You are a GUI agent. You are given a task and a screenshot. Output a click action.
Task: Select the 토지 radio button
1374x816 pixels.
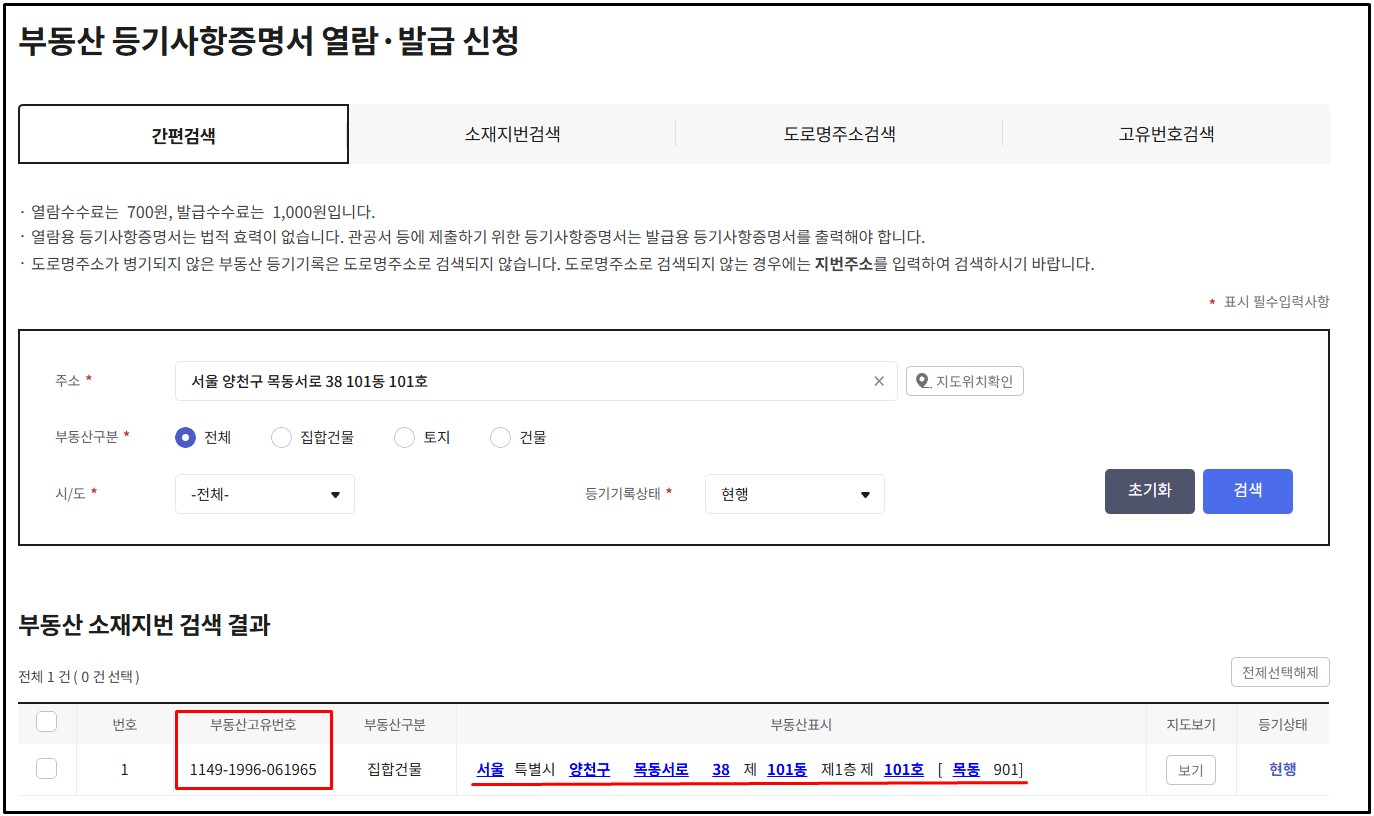click(x=404, y=437)
